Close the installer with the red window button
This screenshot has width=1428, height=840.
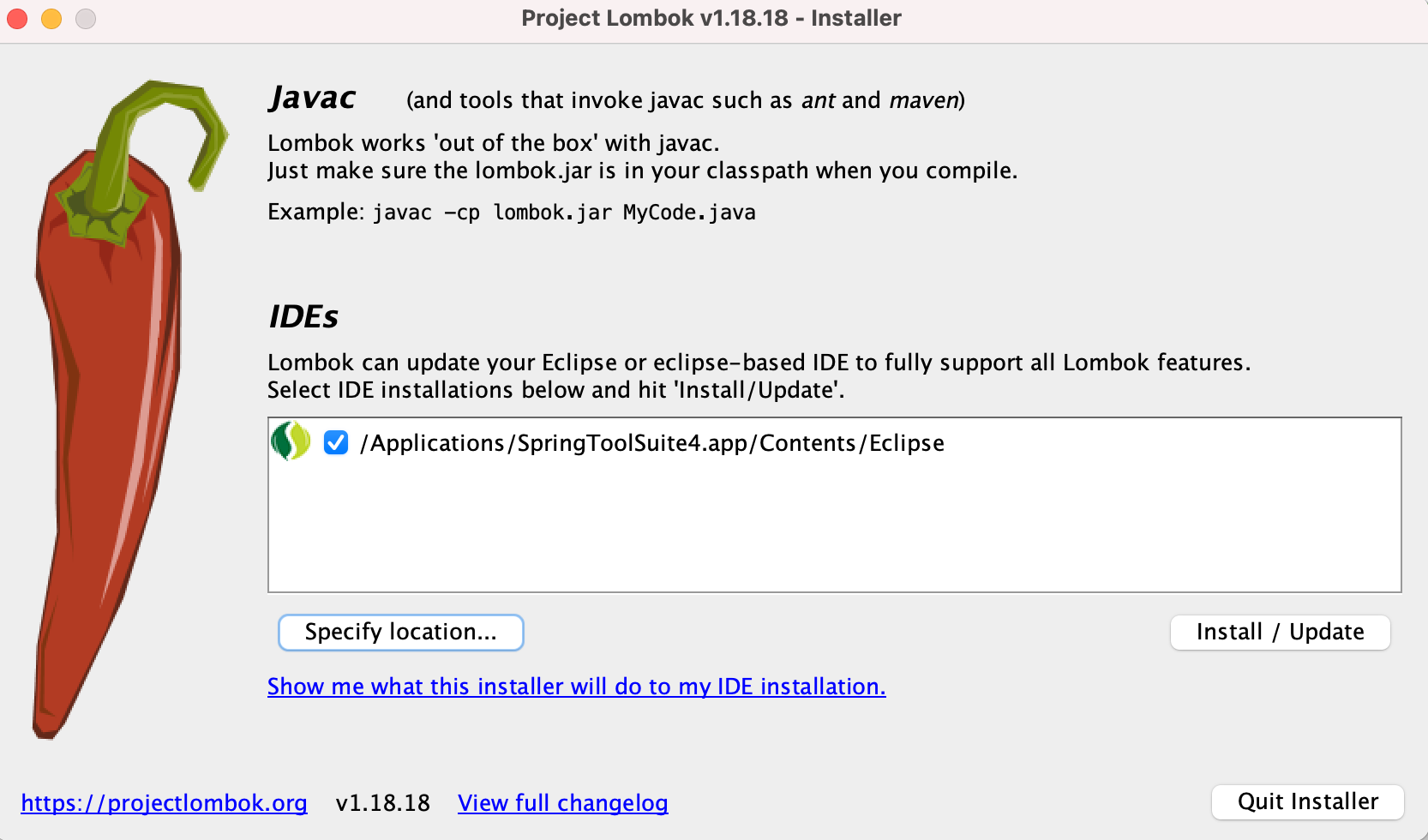click(17, 19)
